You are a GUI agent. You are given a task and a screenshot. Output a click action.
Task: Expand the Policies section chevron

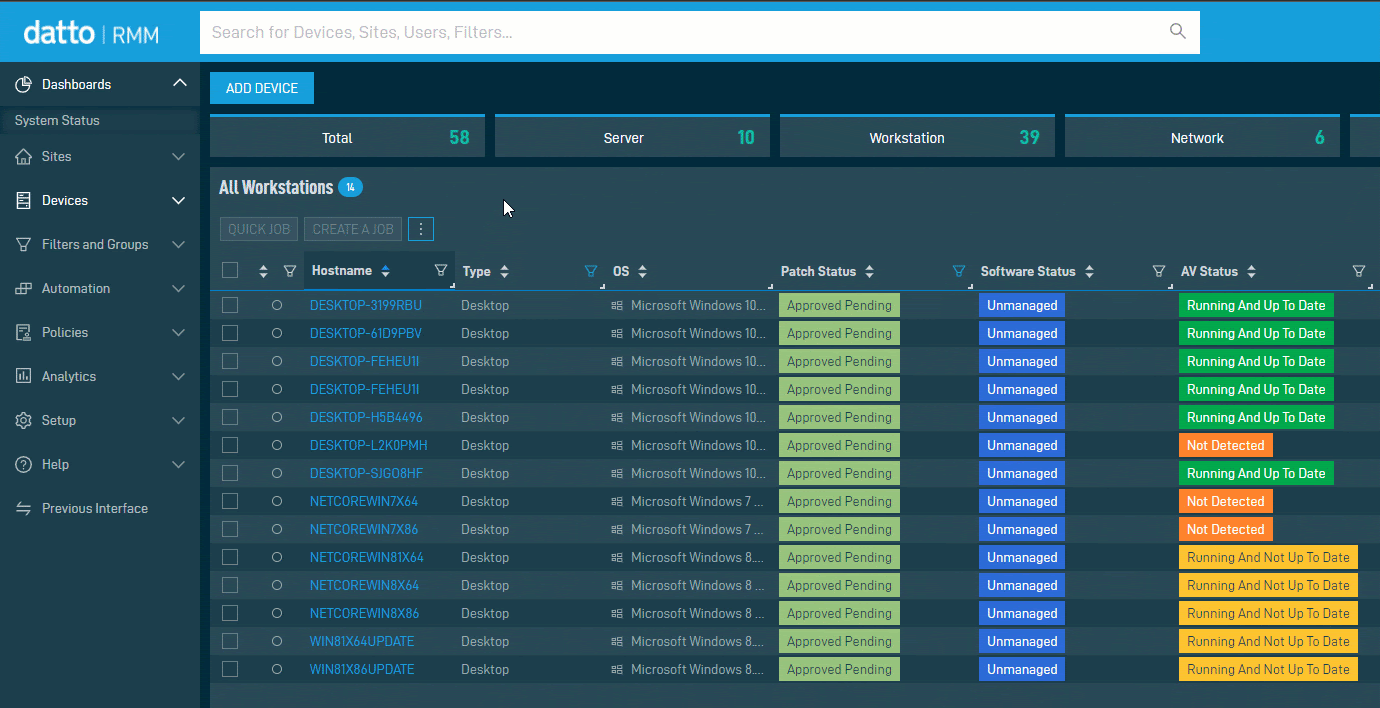179,333
